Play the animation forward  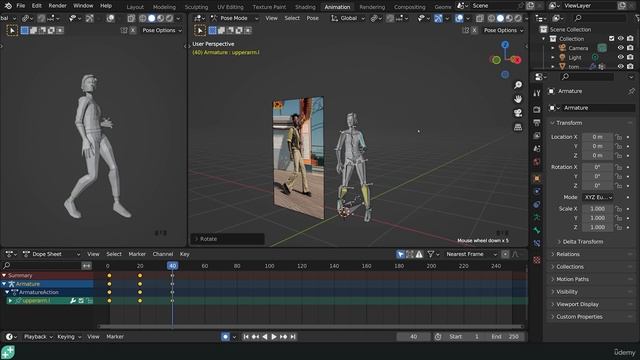274,337
